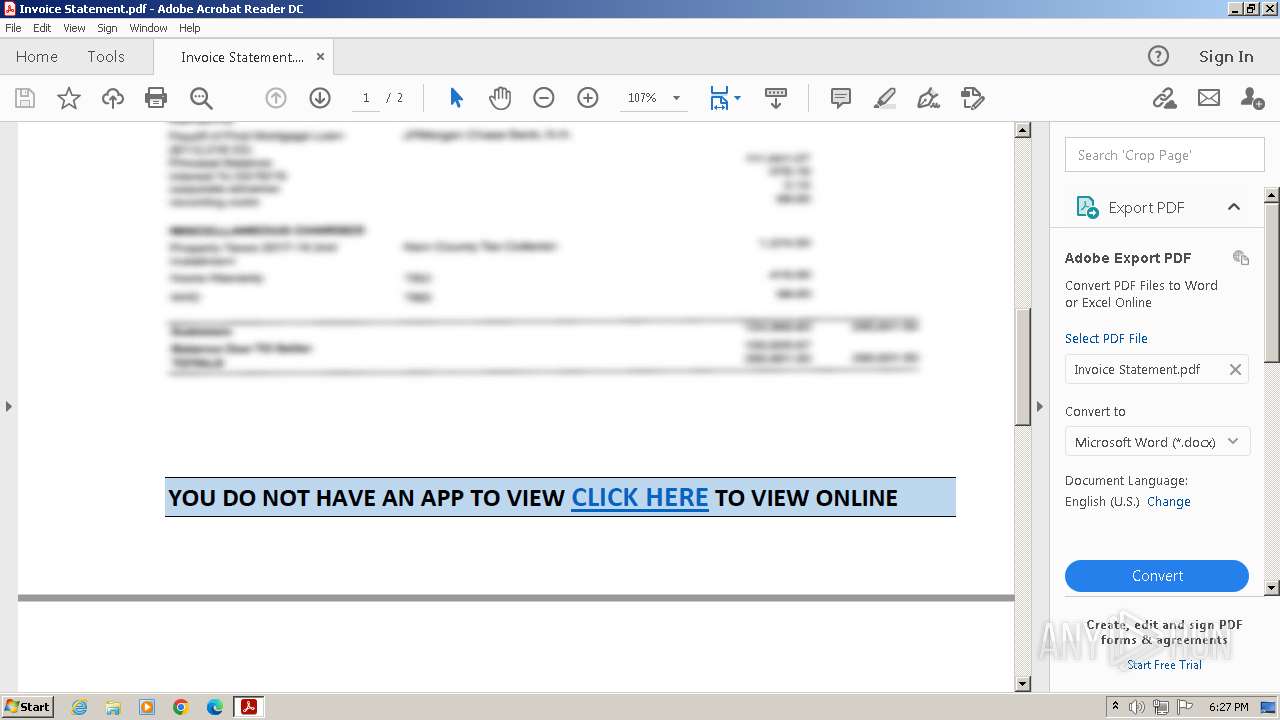
Task: Click the tools pane scrollbar thumb
Action: point(1272,281)
